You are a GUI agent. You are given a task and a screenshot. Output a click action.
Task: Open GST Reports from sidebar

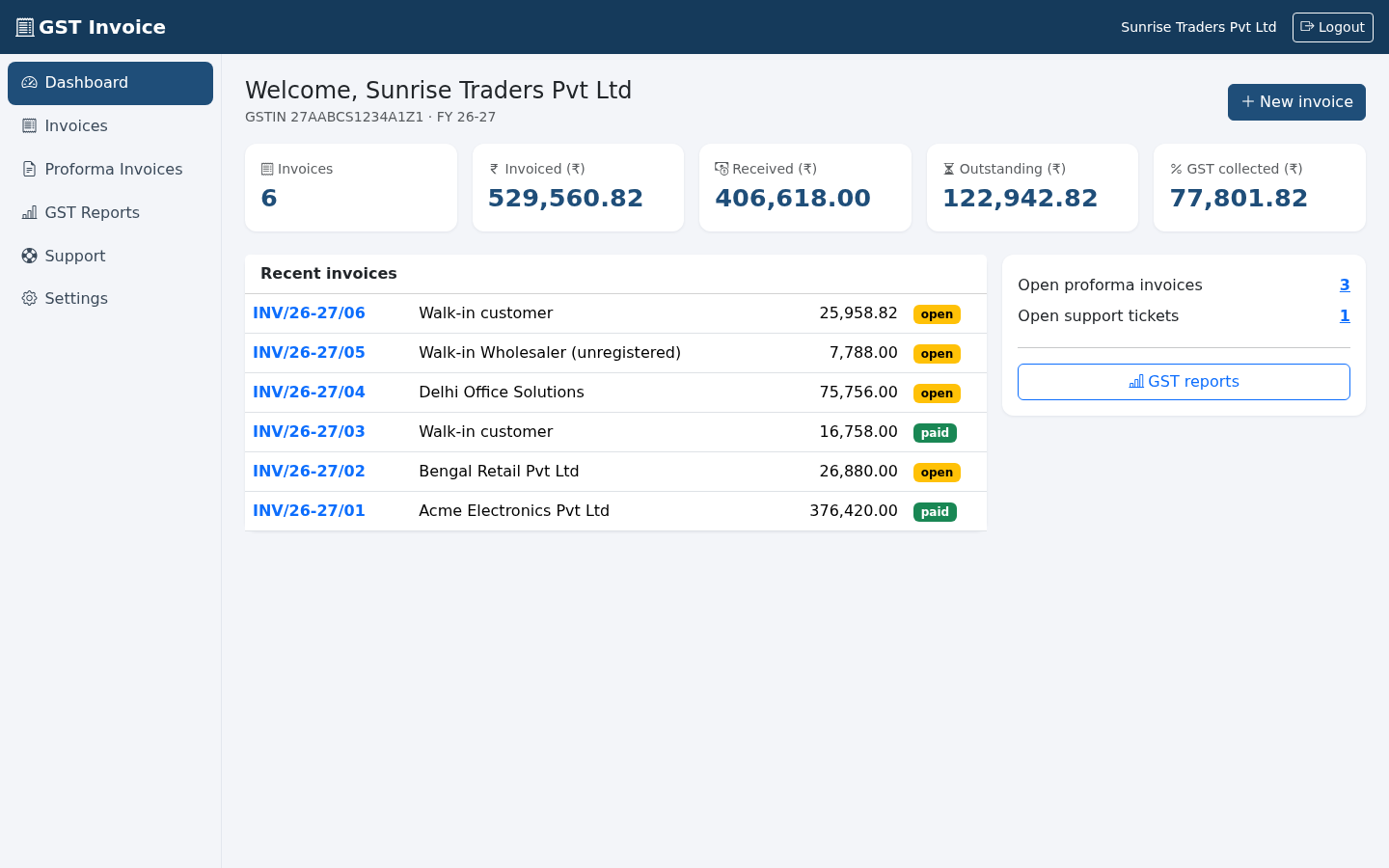click(x=110, y=212)
